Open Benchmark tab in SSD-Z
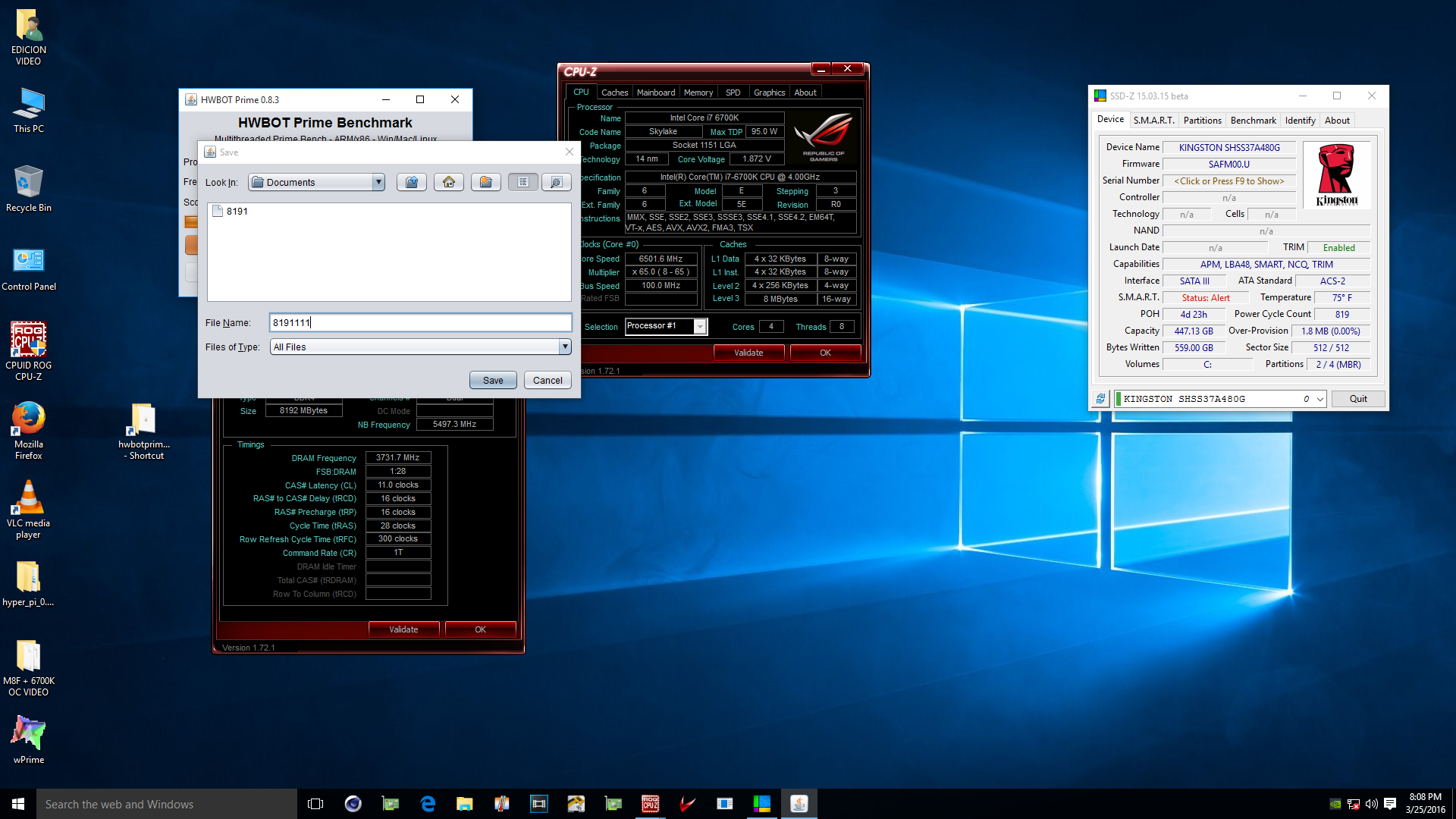 point(1253,120)
